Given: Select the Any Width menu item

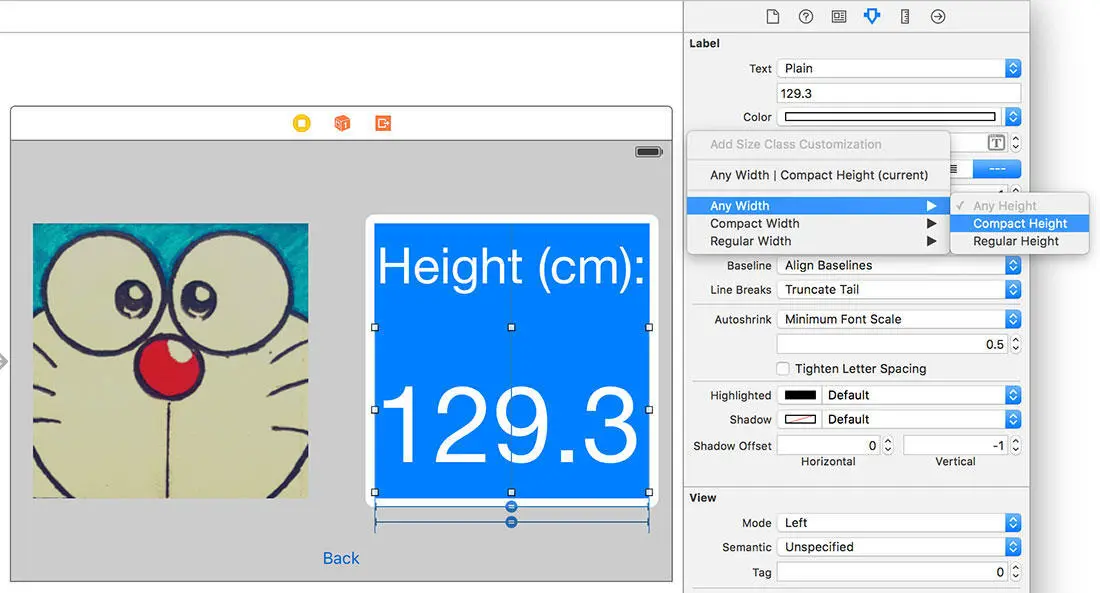Looking at the screenshot, I should tap(819, 206).
